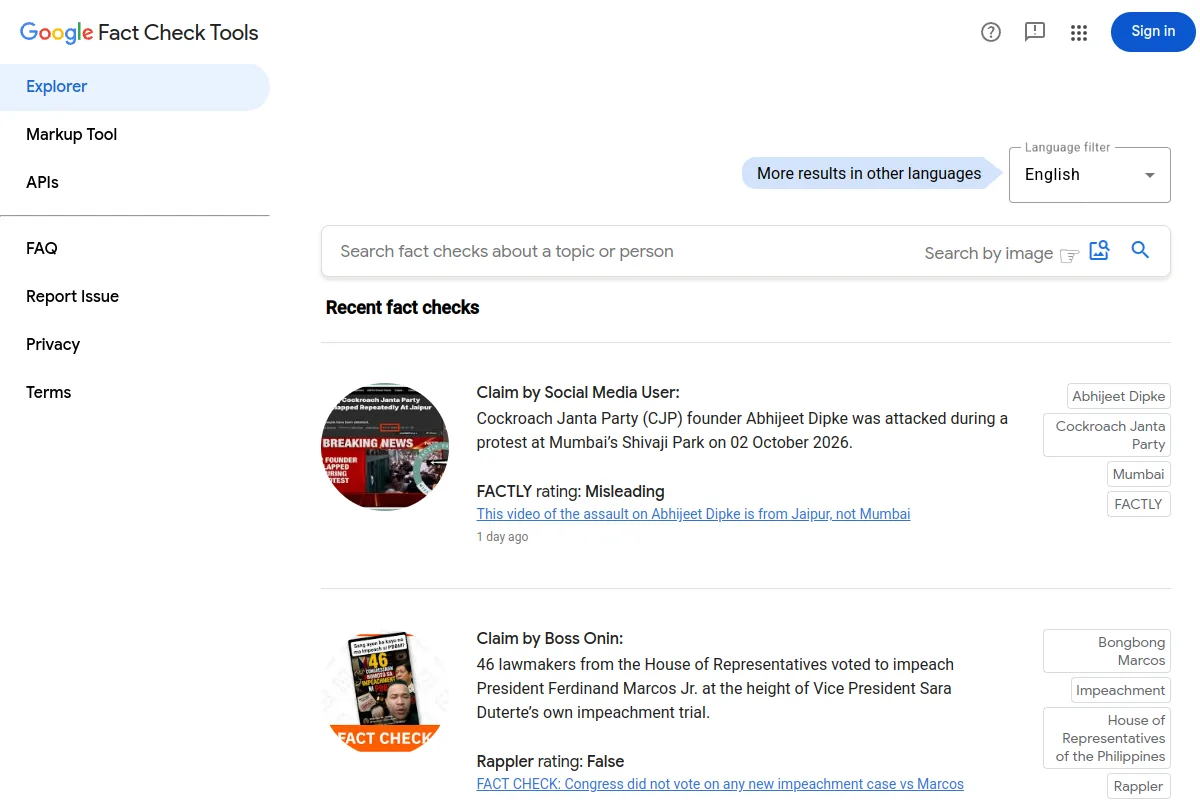Click the Fact Check thumbnail of the Boss Onin claim
The height and width of the screenshot is (800, 1200).
[x=385, y=692]
